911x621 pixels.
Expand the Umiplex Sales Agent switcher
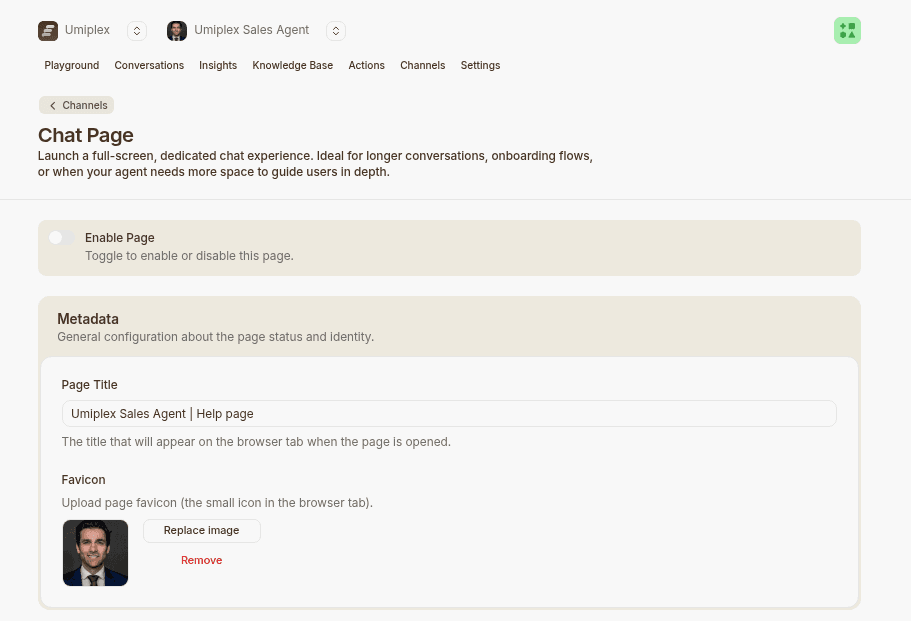pyautogui.click(x=336, y=31)
